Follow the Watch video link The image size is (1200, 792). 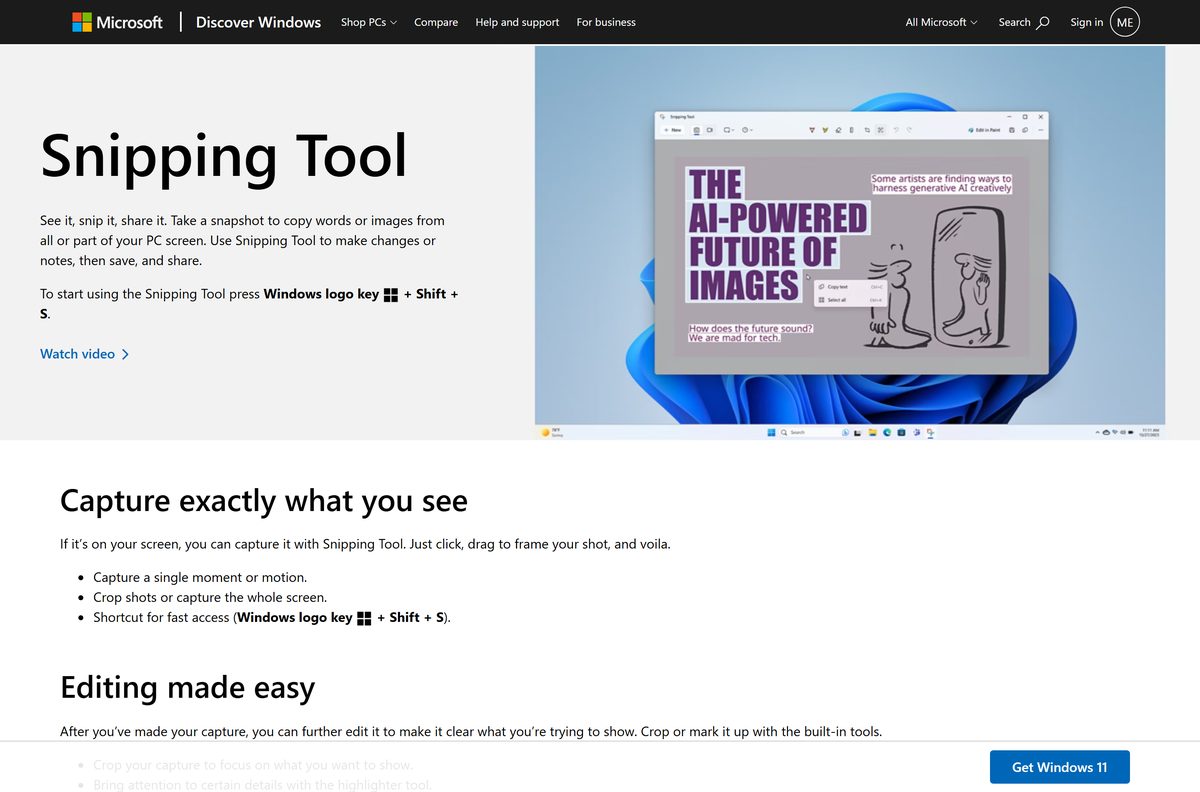(x=85, y=354)
